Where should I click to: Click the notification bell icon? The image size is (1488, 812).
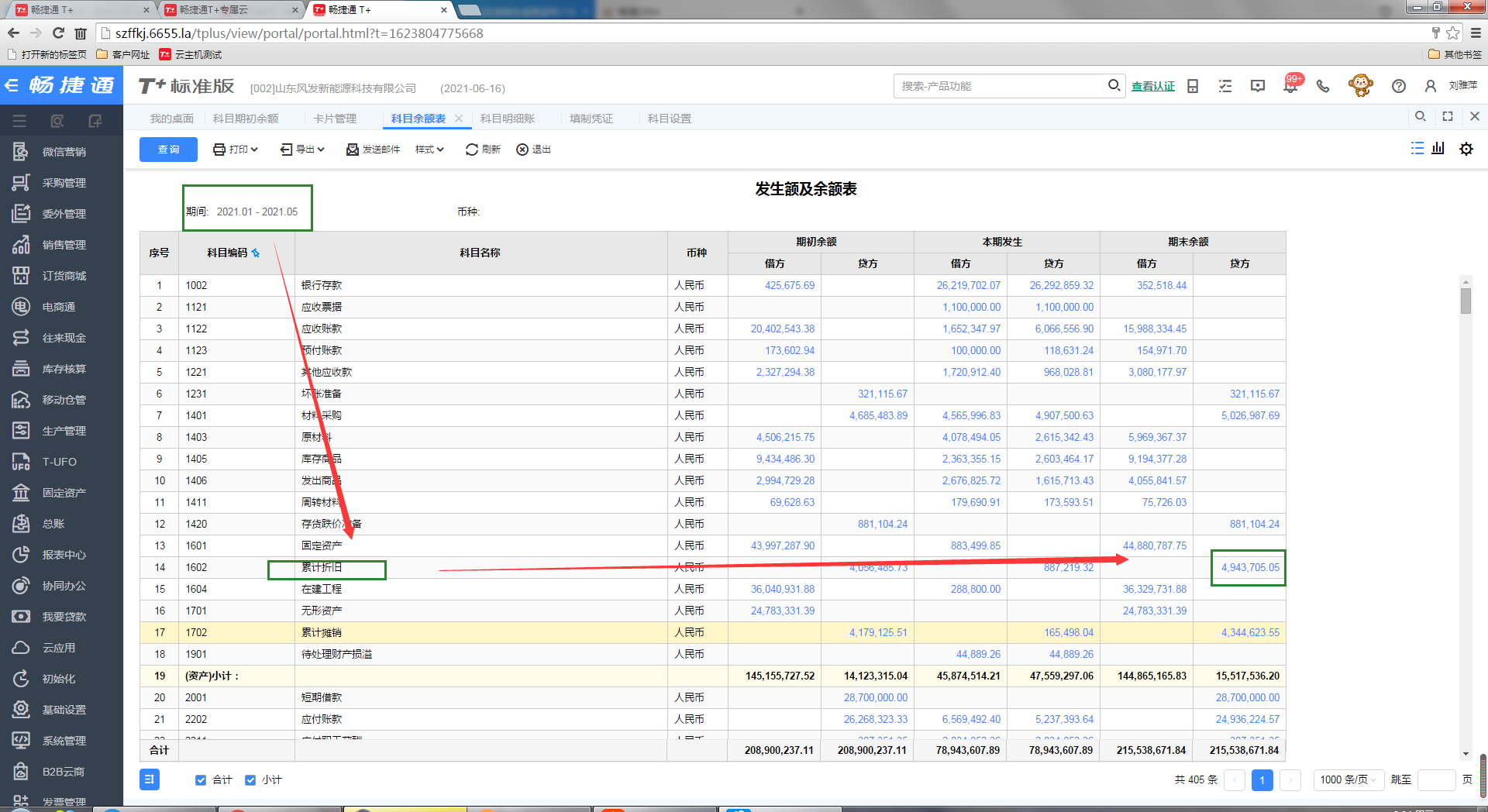click(x=1290, y=86)
